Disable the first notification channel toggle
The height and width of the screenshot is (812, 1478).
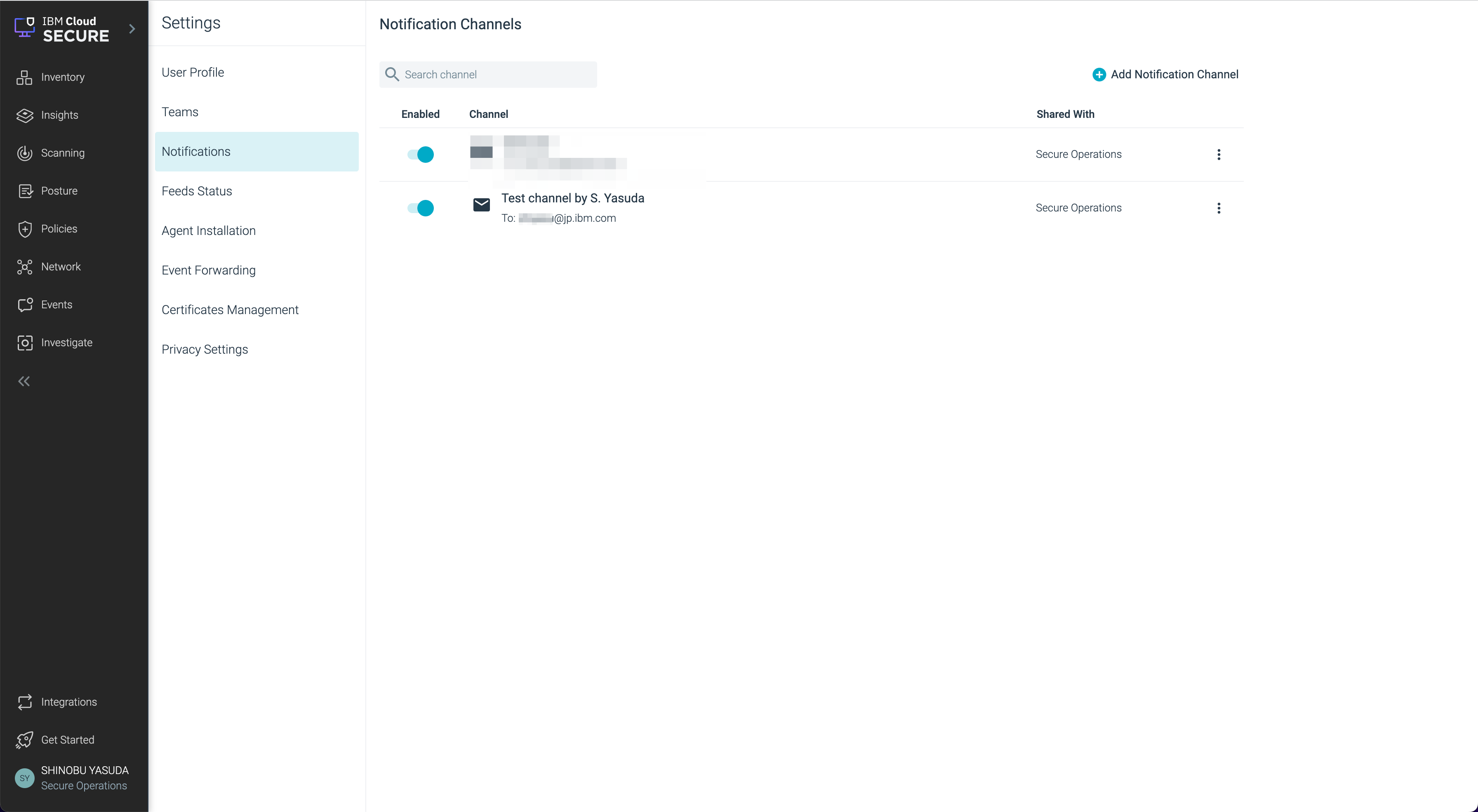[x=421, y=154]
